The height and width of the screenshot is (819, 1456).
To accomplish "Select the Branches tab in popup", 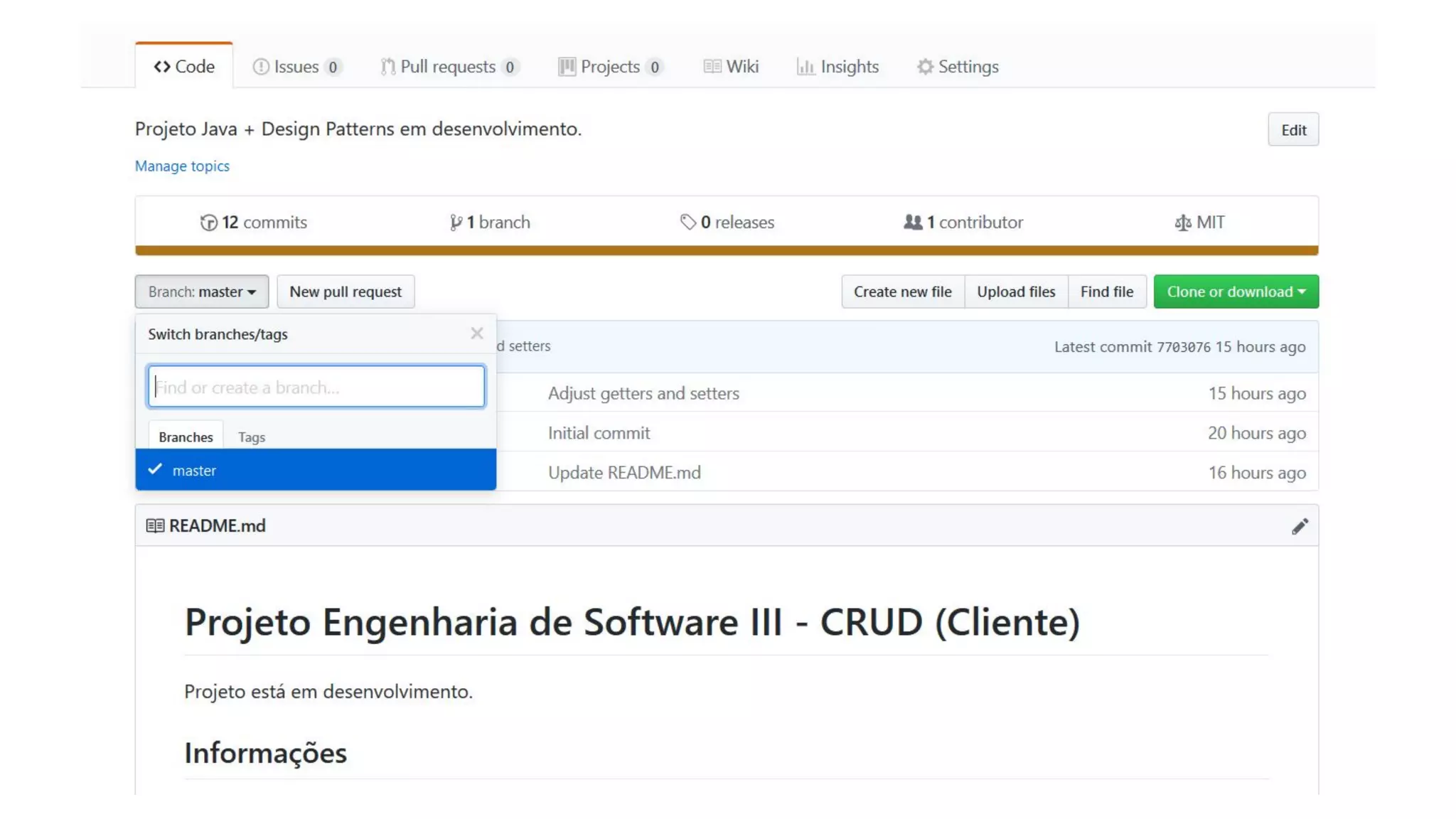I will [186, 437].
